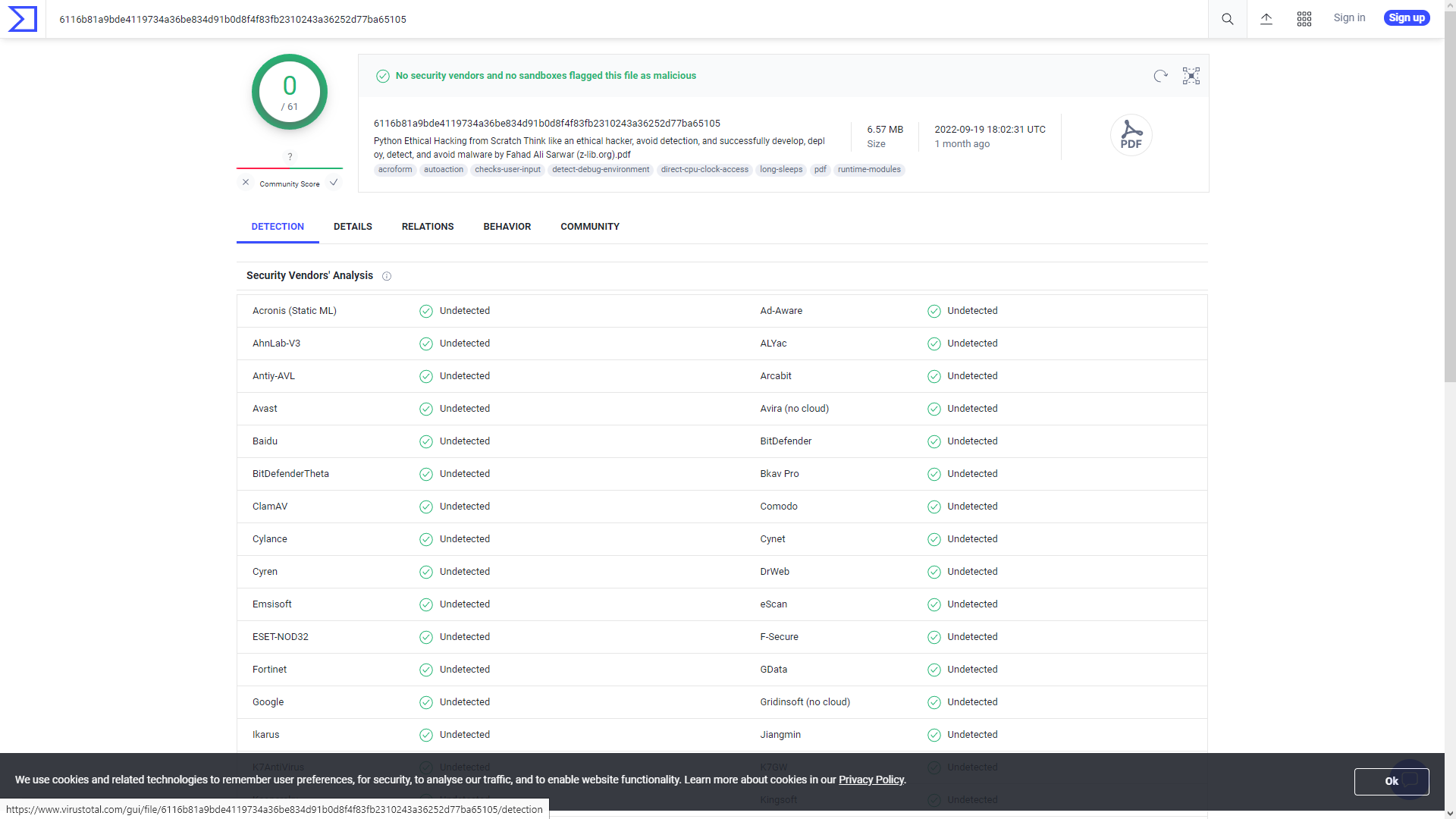
Task: Click green check icon in no-detections banner
Action: click(383, 76)
